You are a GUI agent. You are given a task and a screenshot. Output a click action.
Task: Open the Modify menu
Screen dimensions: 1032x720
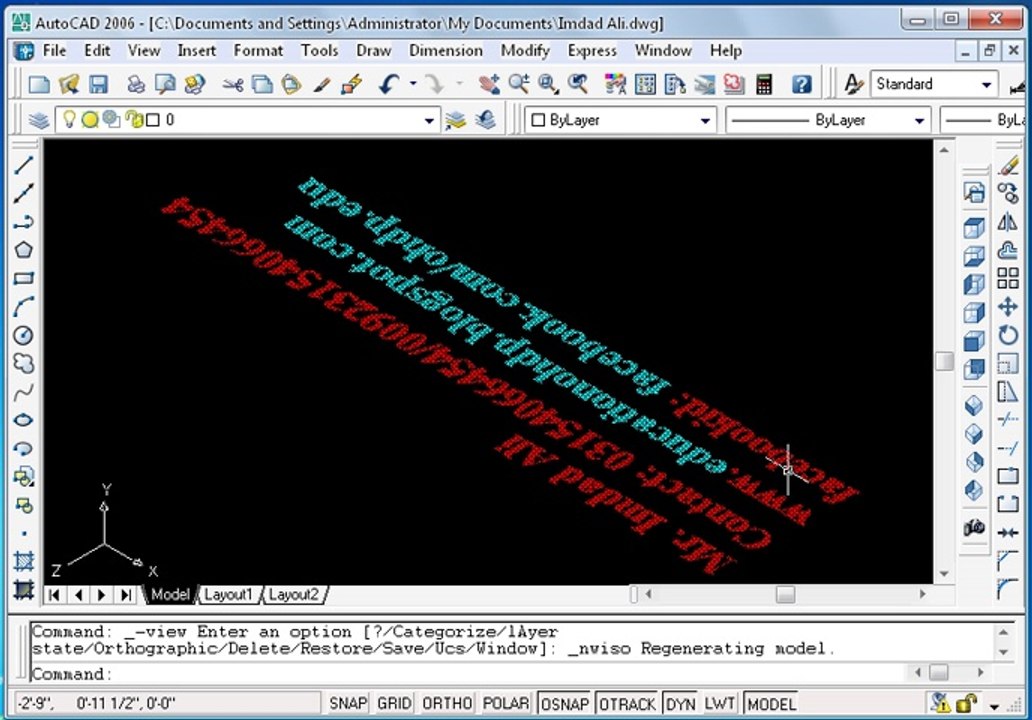click(525, 51)
